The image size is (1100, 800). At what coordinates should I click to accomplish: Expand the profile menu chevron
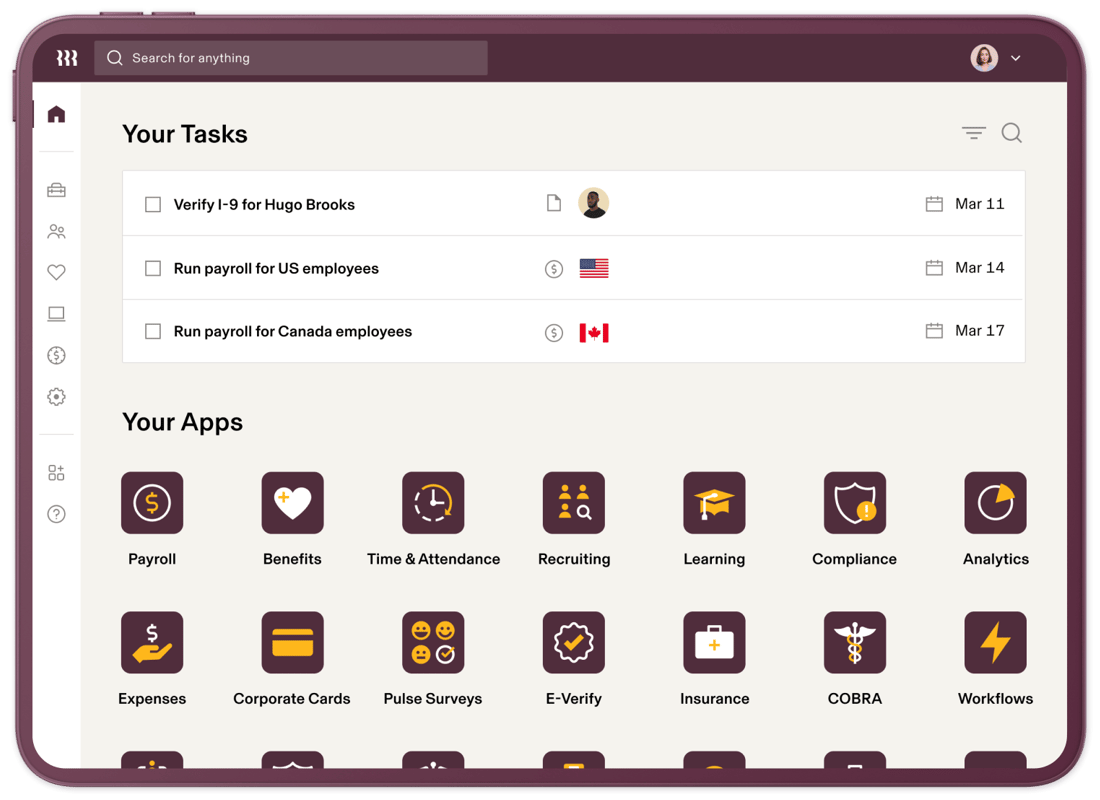coord(1015,58)
